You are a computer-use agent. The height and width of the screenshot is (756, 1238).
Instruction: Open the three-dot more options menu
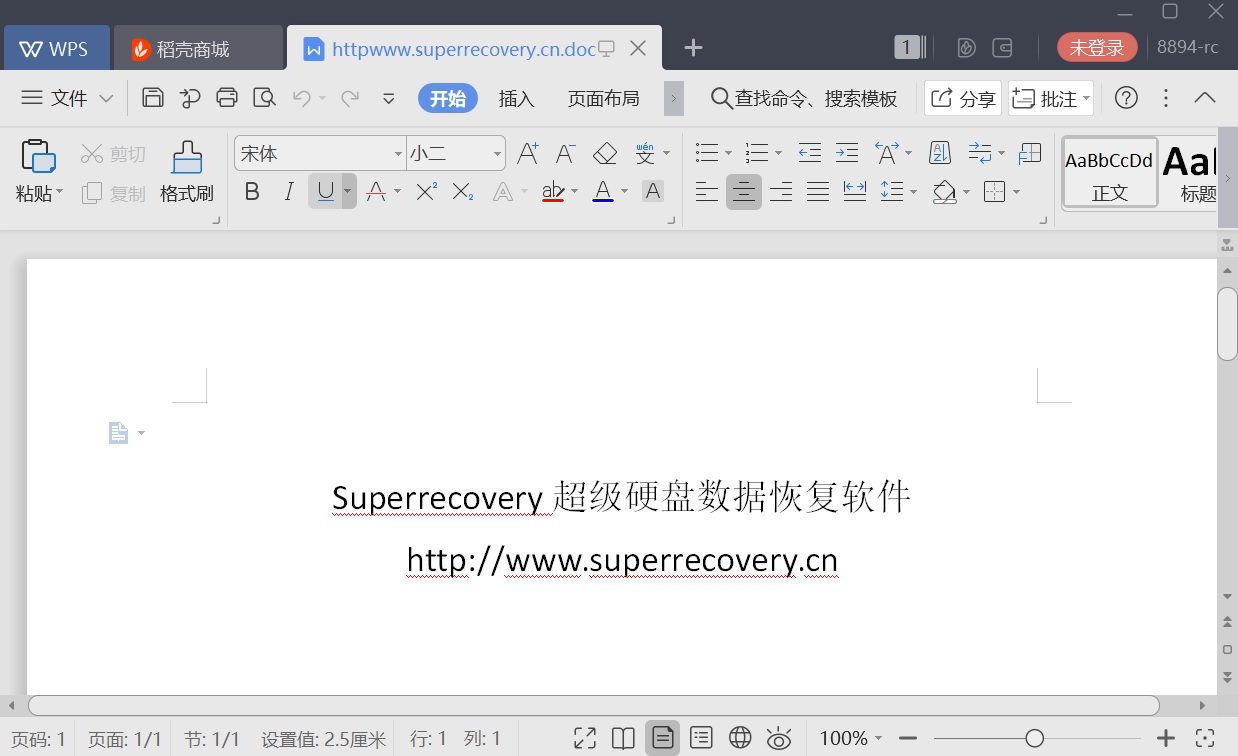tap(1166, 98)
